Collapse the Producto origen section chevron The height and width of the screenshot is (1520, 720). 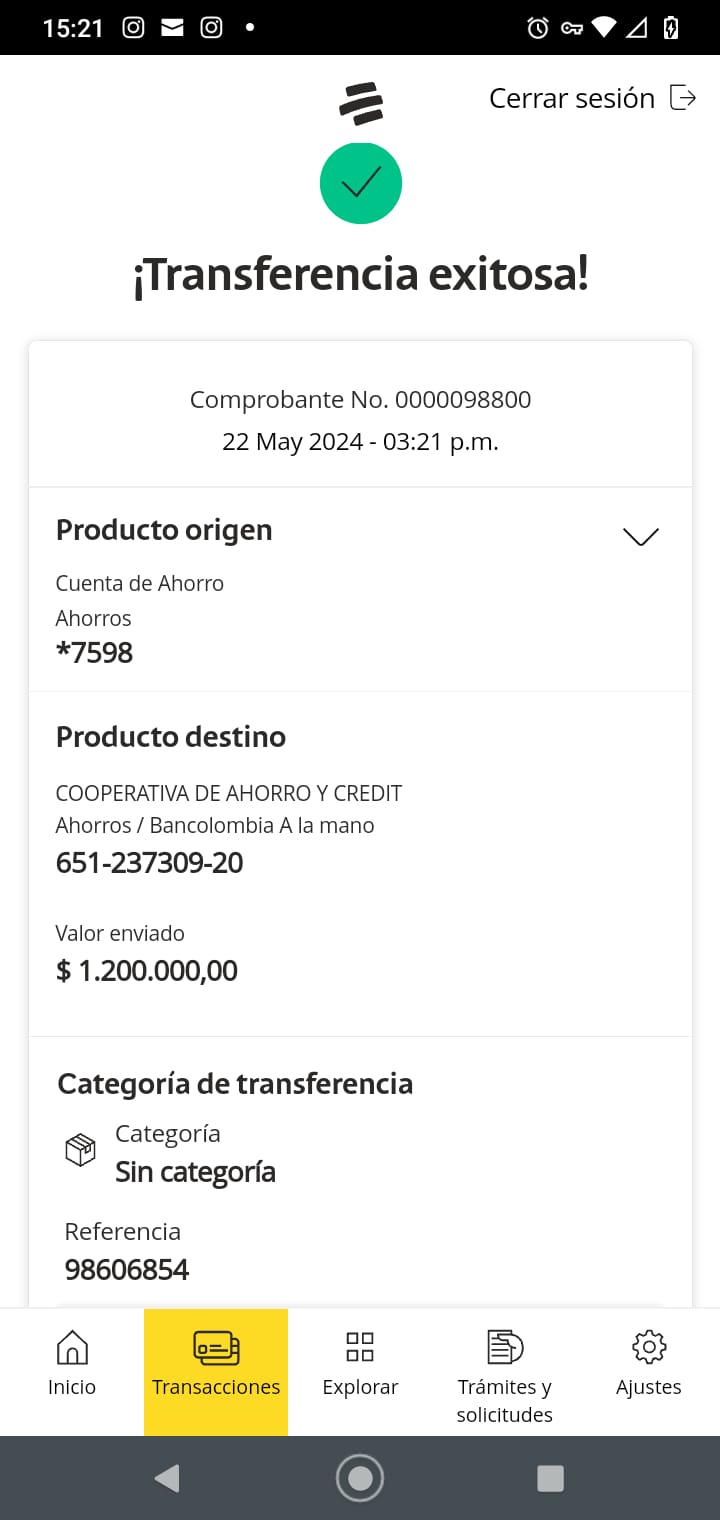point(641,537)
